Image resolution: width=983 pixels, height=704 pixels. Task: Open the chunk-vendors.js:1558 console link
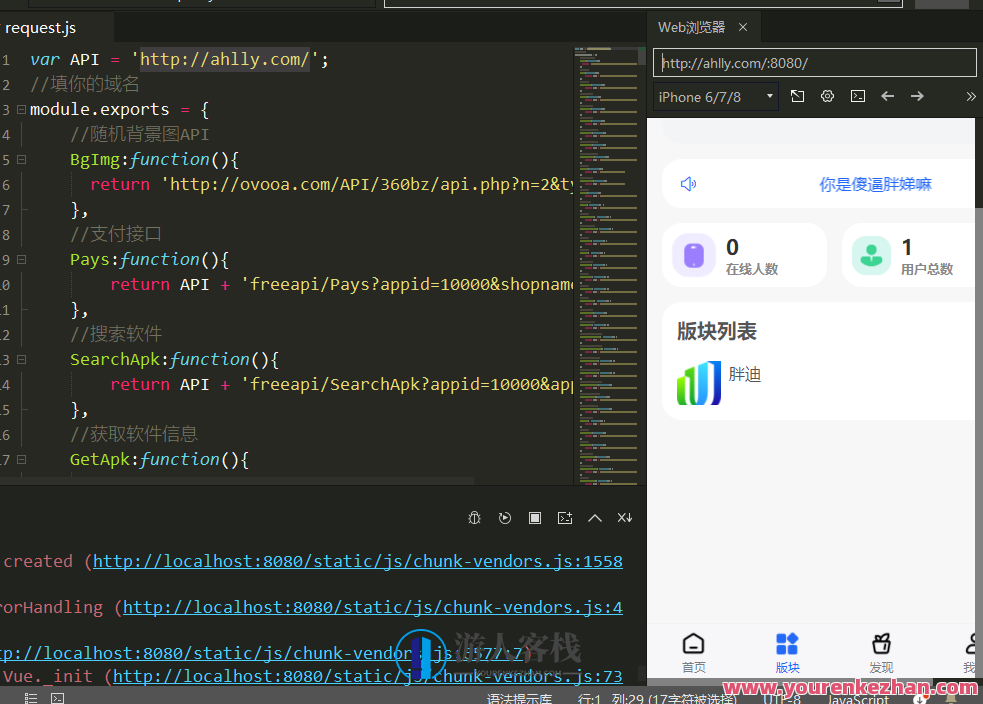pos(355,561)
